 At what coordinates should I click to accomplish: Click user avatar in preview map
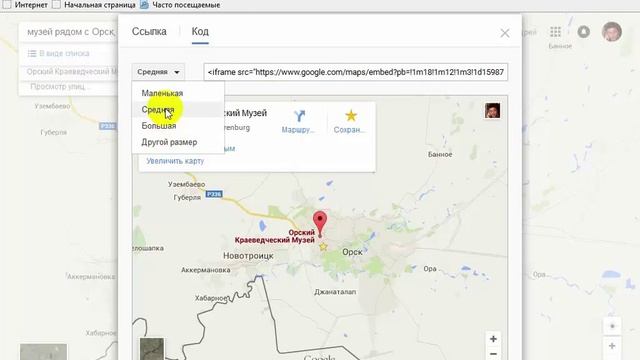coord(493,111)
